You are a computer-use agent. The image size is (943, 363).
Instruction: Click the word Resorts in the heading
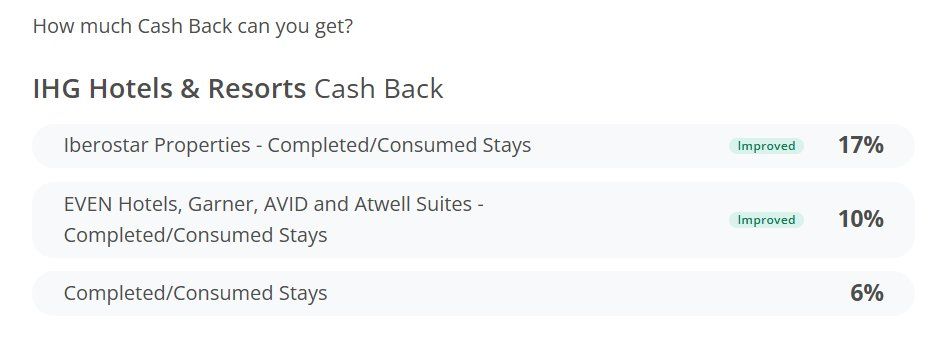(x=257, y=89)
